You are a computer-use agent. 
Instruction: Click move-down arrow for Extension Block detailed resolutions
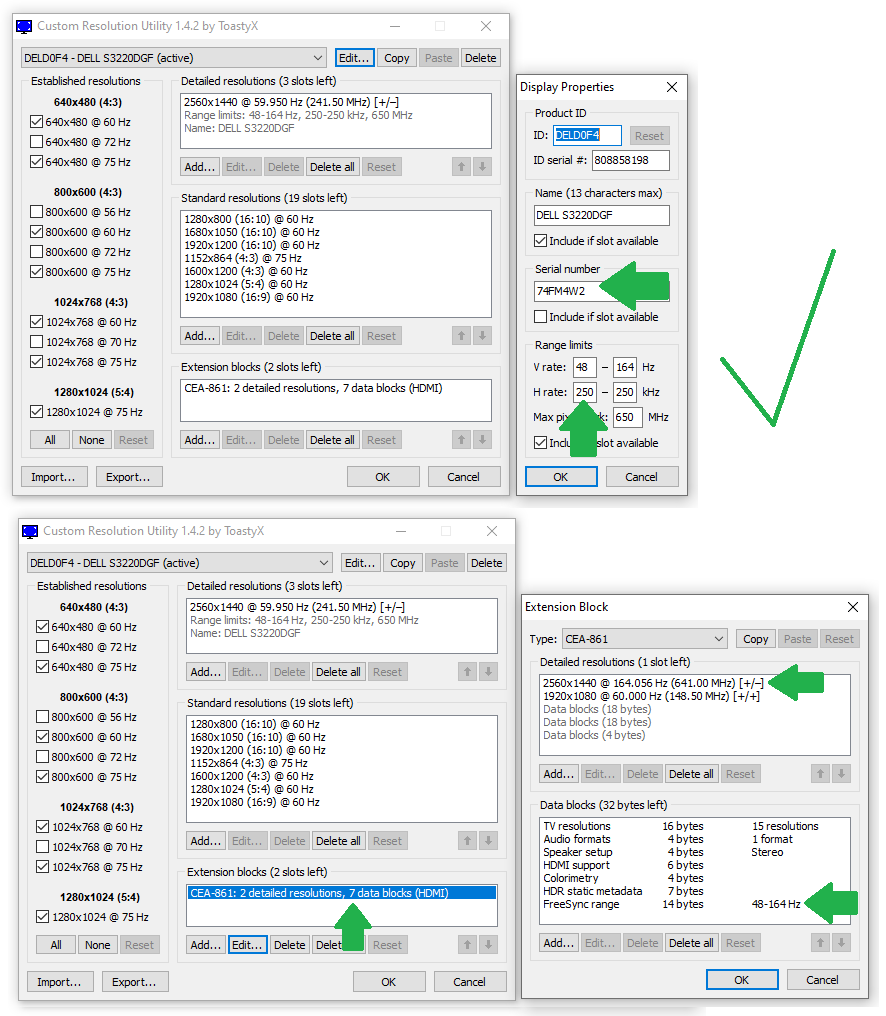[841, 774]
